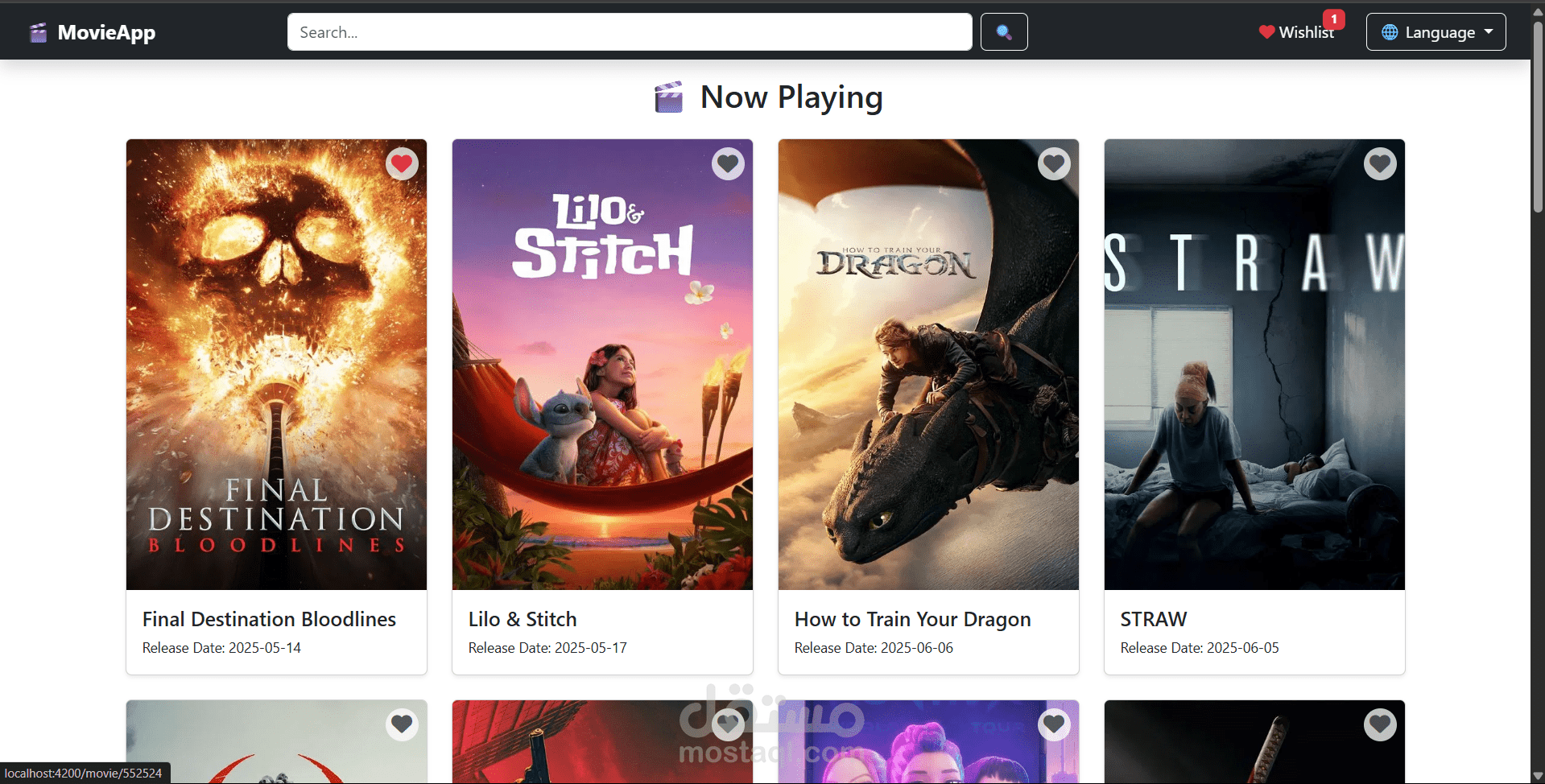Click the Wishlist count badge showing 1
The width and height of the screenshot is (1545, 784).
[1334, 19]
